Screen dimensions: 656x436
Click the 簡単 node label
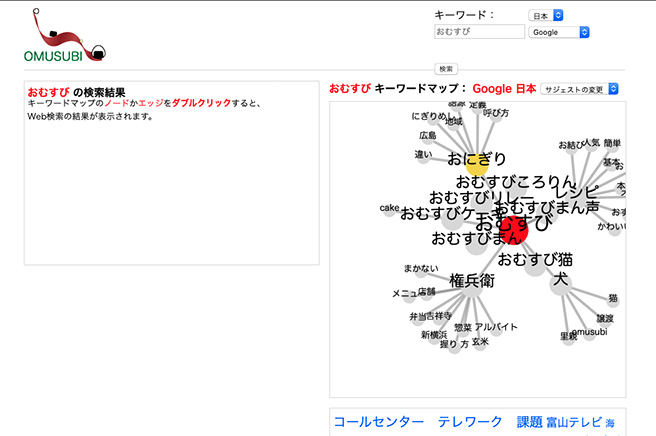[612, 144]
